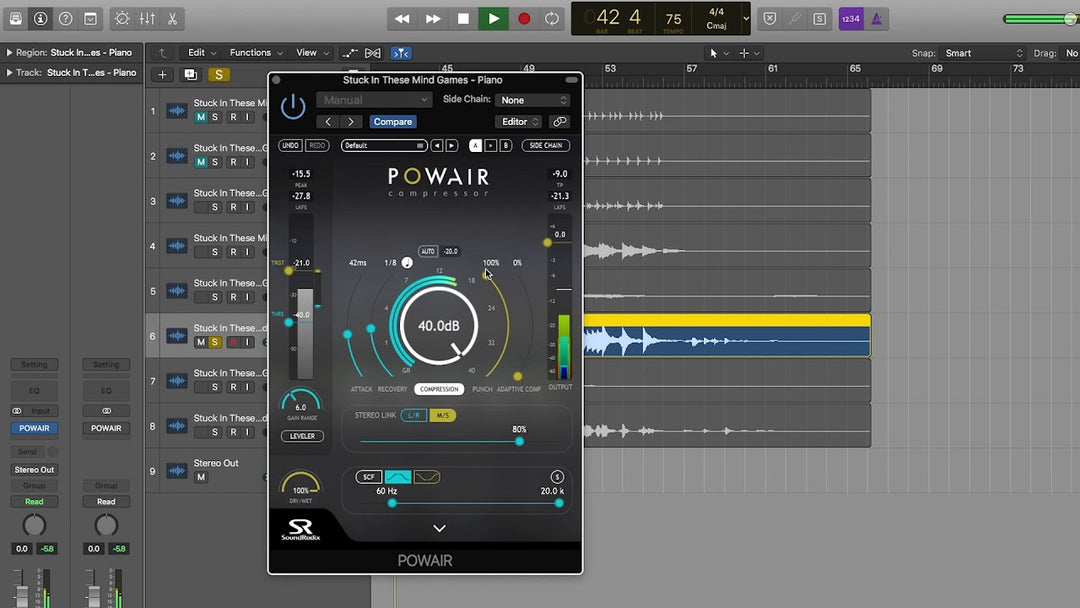Toggle the plugin power bypass icon
The height and width of the screenshot is (608, 1080).
pyautogui.click(x=293, y=107)
